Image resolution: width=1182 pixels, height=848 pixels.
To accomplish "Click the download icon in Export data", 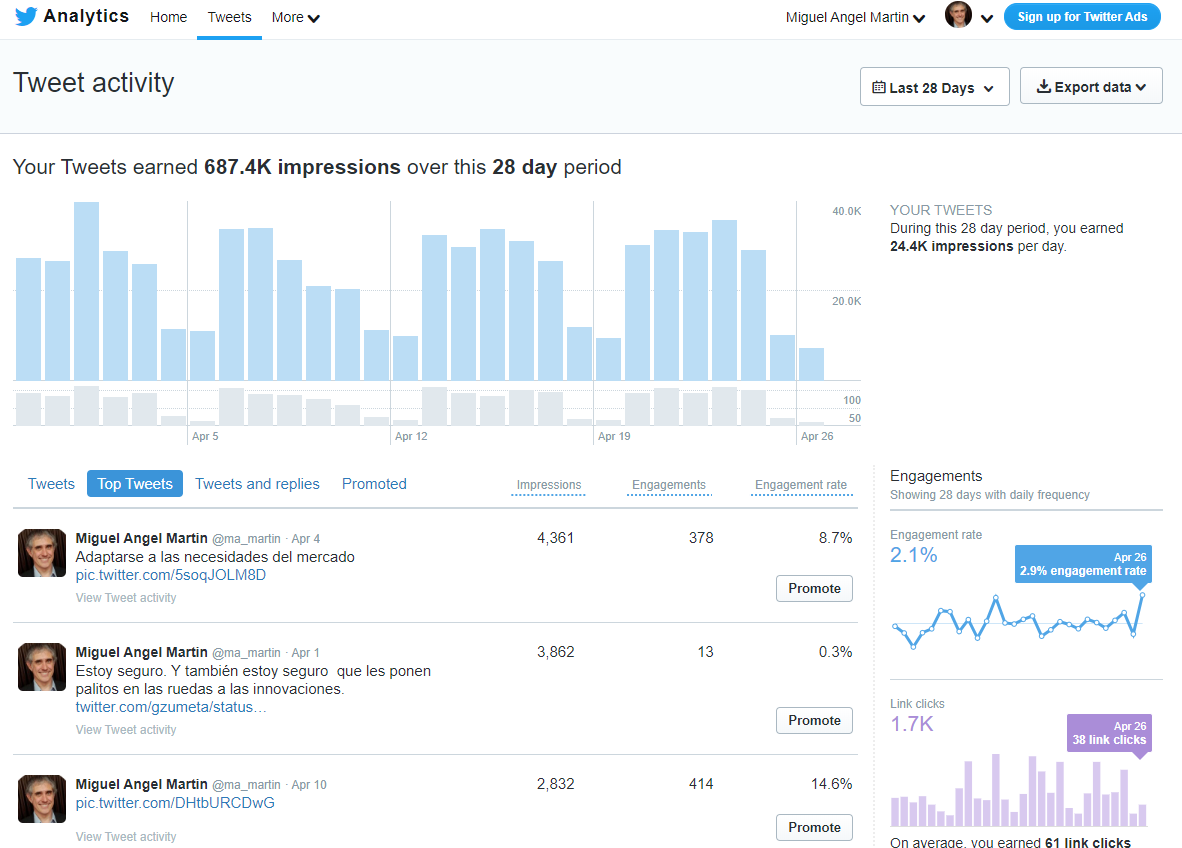I will pyautogui.click(x=1043, y=87).
